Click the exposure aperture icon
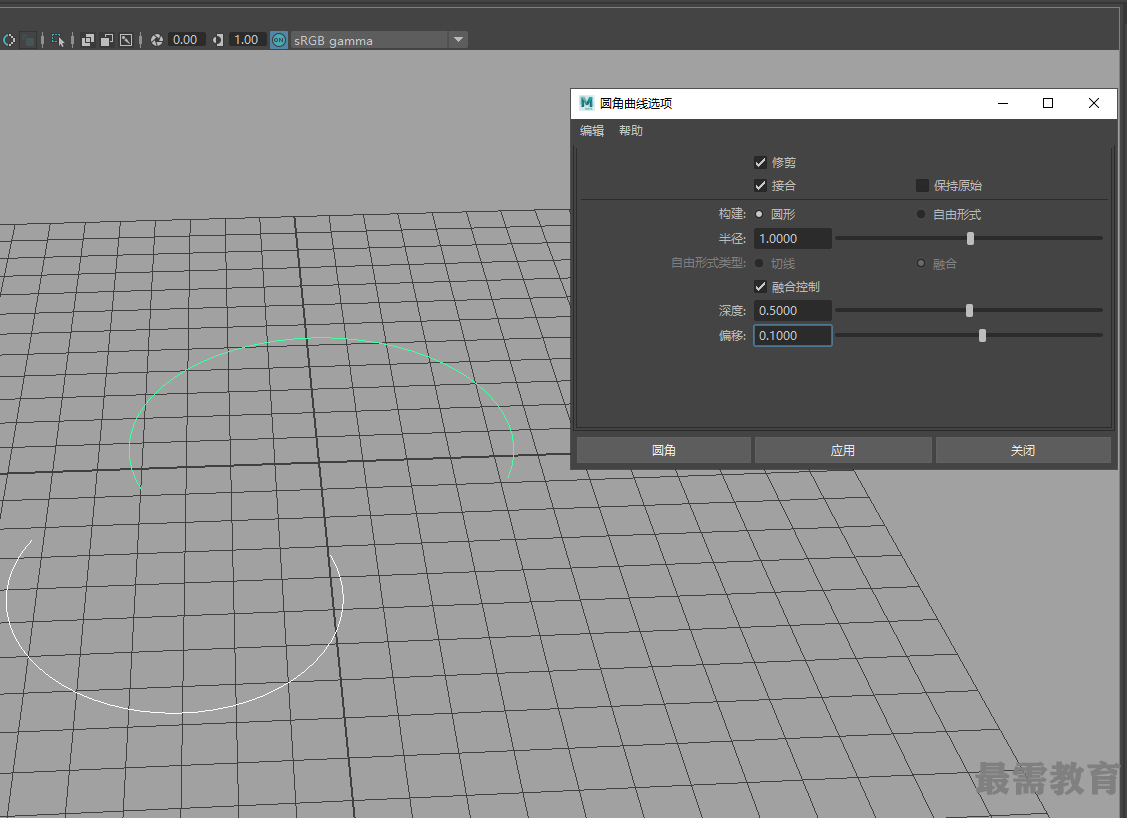 [157, 40]
